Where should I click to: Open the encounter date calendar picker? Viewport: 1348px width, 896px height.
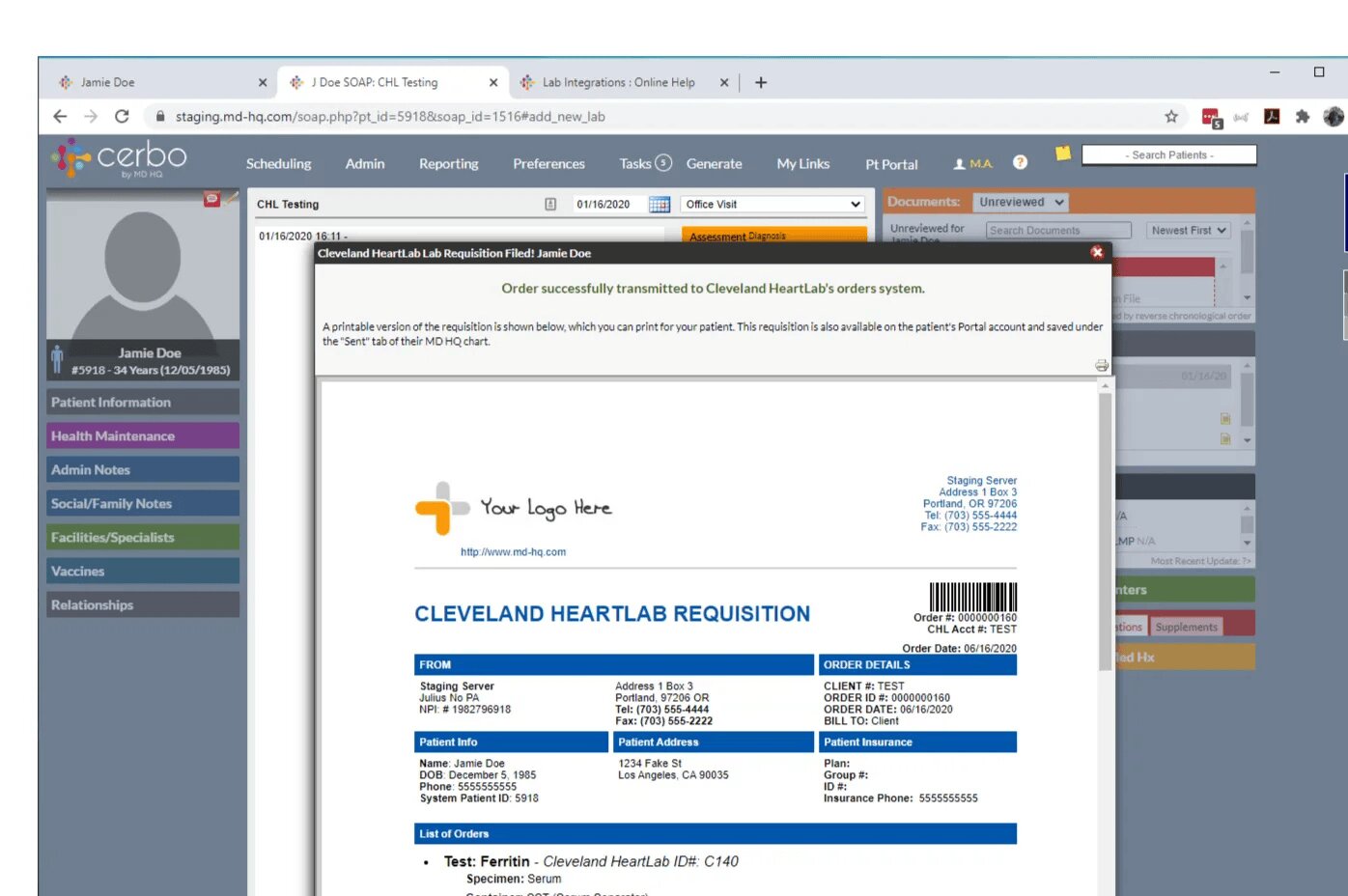[x=660, y=205]
